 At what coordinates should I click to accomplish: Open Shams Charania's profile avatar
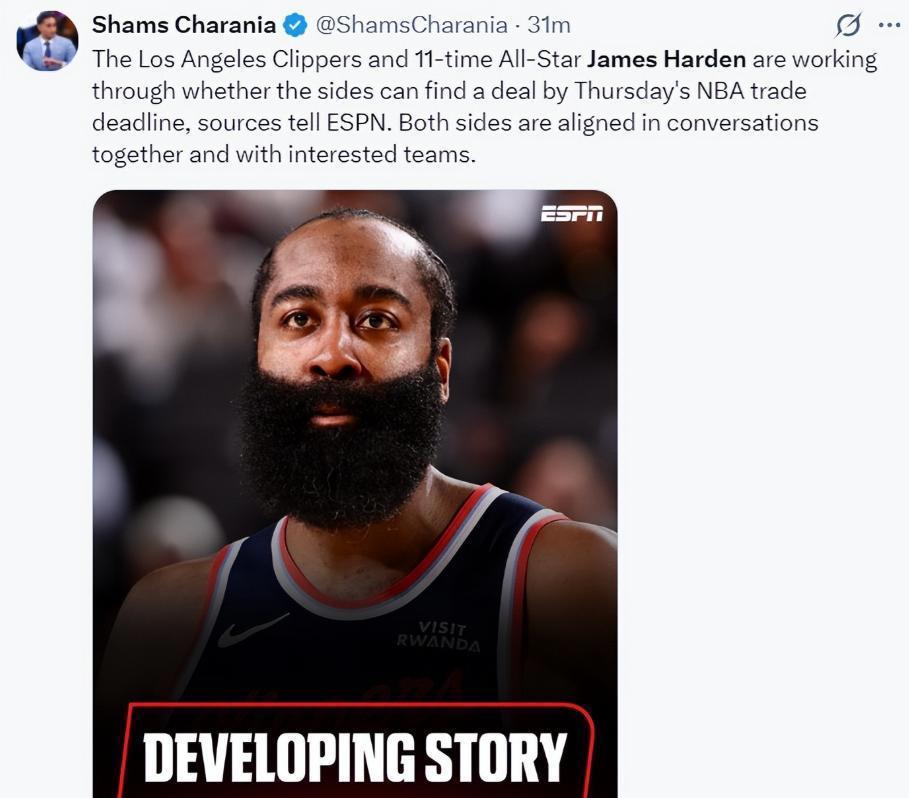tap(48, 41)
